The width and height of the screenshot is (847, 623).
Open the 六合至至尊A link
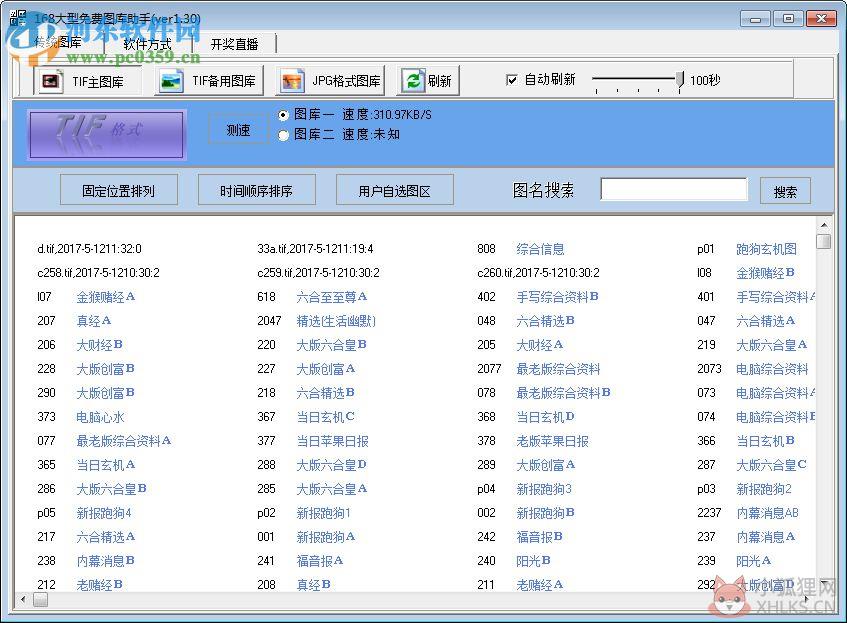click(x=332, y=297)
